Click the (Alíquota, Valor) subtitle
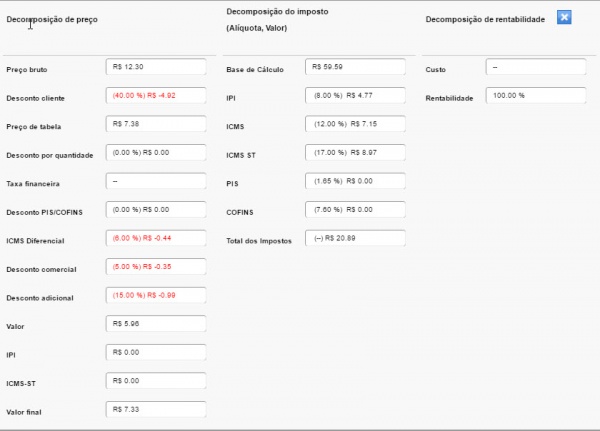This screenshot has width=600, height=431. (x=257, y=28)
